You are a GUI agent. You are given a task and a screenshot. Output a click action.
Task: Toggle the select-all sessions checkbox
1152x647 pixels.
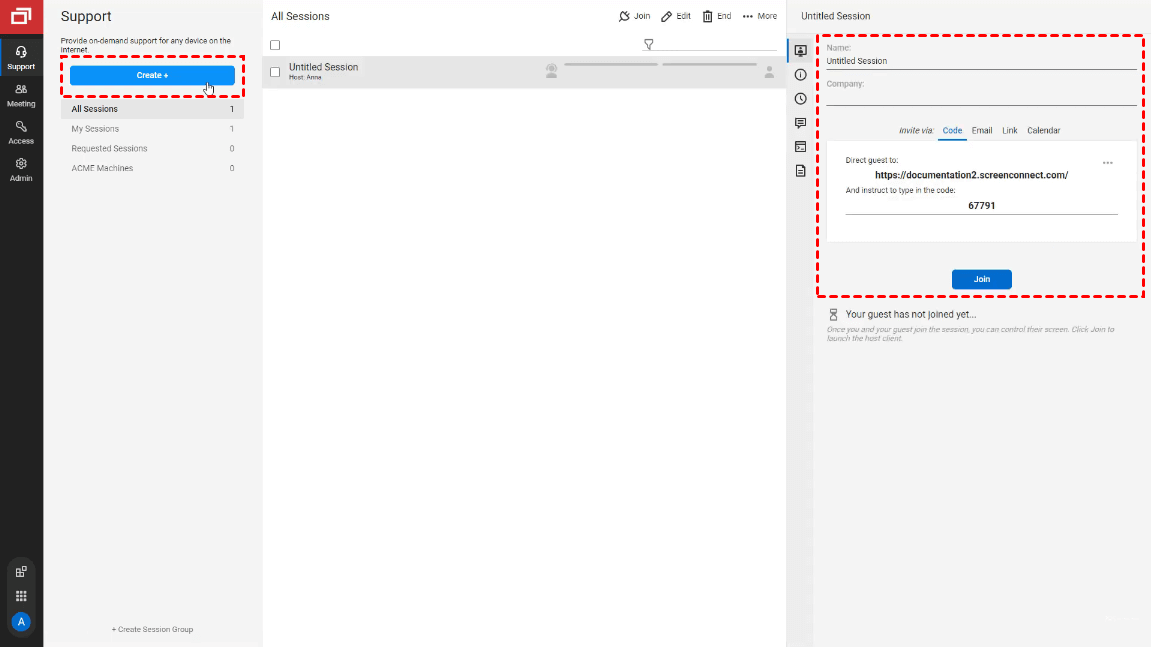275,45
